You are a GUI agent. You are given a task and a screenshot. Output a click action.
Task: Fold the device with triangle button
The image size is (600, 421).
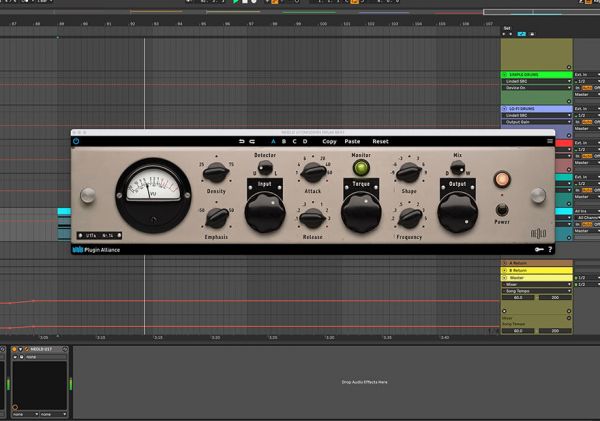pyautogui.click(x=21, y=349)
